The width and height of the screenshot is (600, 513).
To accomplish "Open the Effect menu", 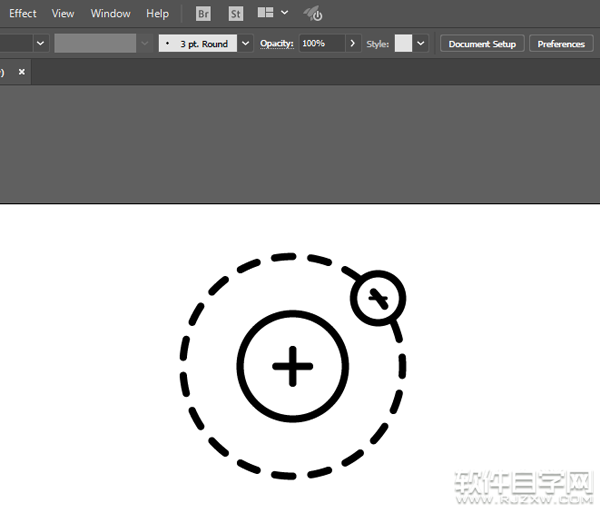I will [23, 14].
